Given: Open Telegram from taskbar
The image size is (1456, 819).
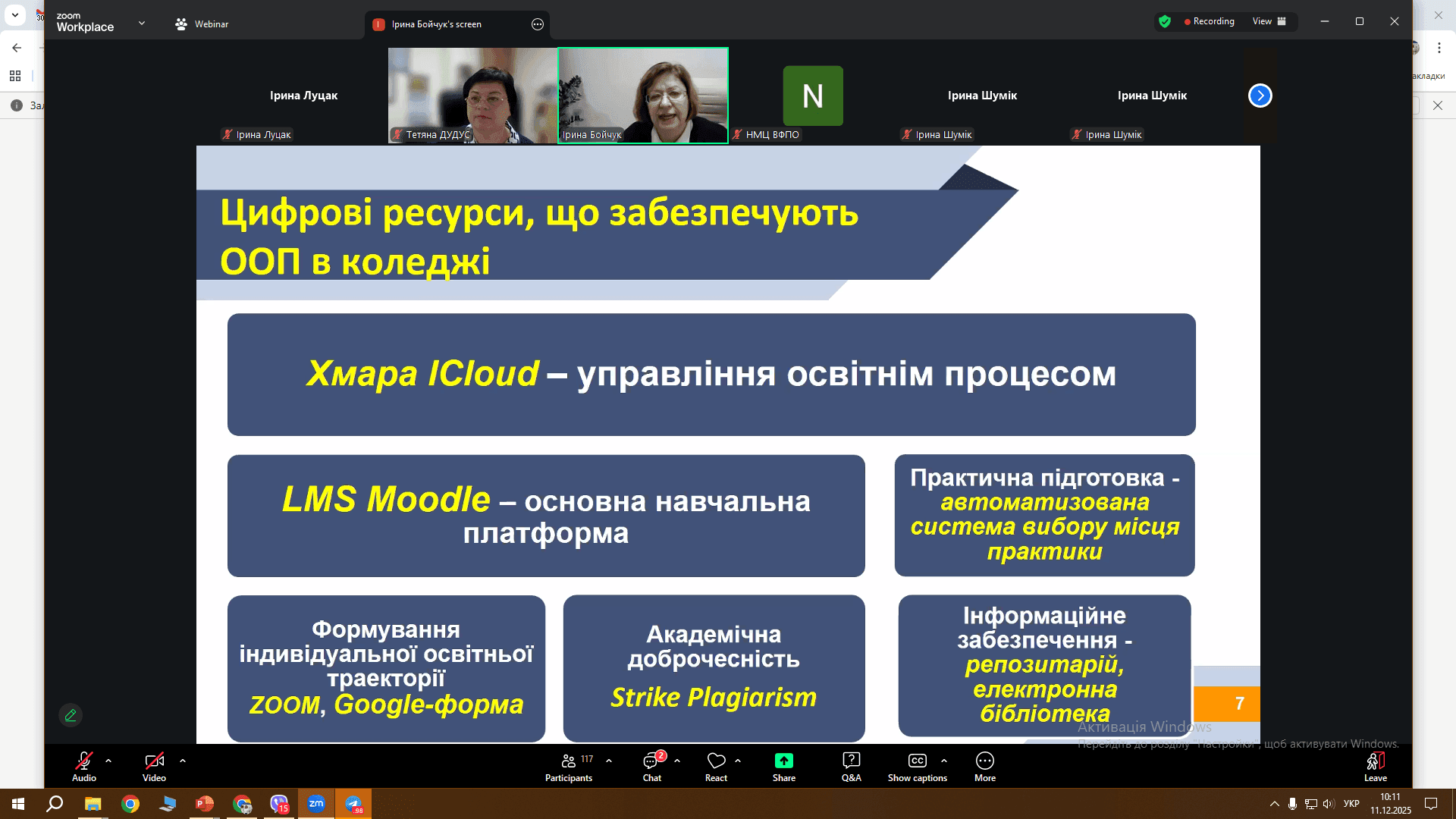Looking at the screenshot, I should pyautogui.click(x=353, y=804).
